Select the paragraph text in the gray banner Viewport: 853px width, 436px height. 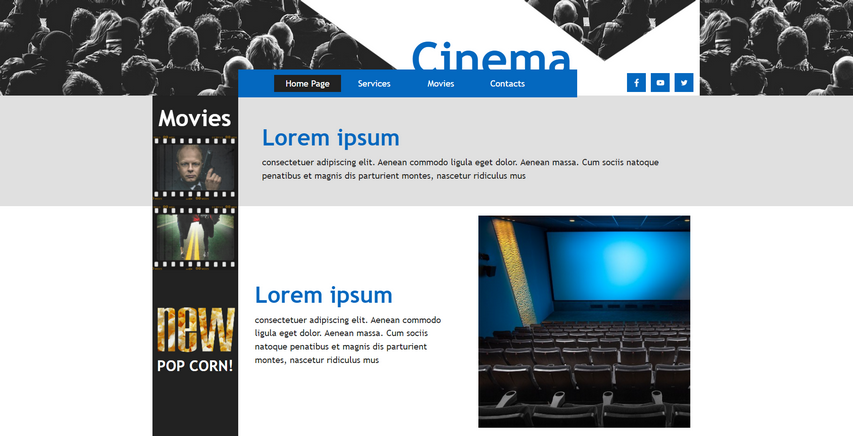460,169
